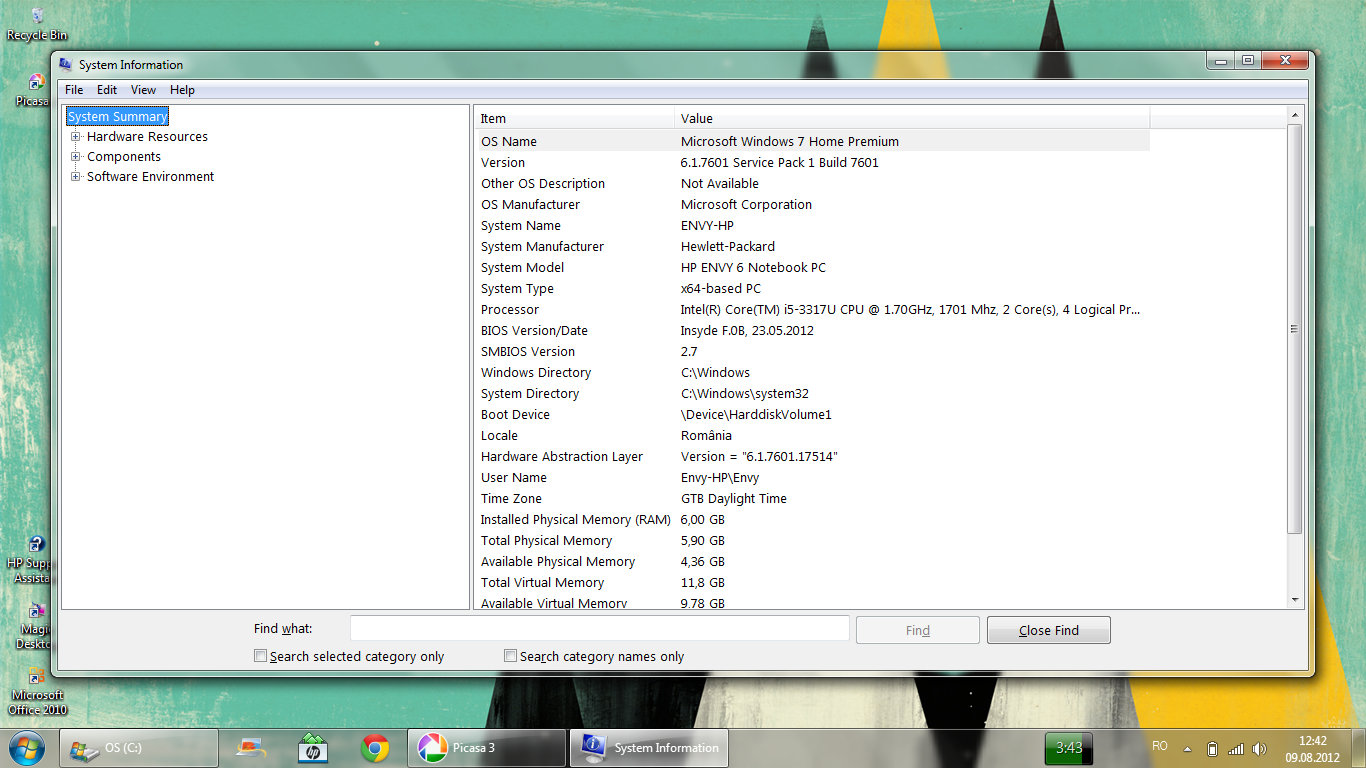Open Google Chrome from the taskbar
1366x768 pixels.
pyautogui.click(x=375, y=747)
